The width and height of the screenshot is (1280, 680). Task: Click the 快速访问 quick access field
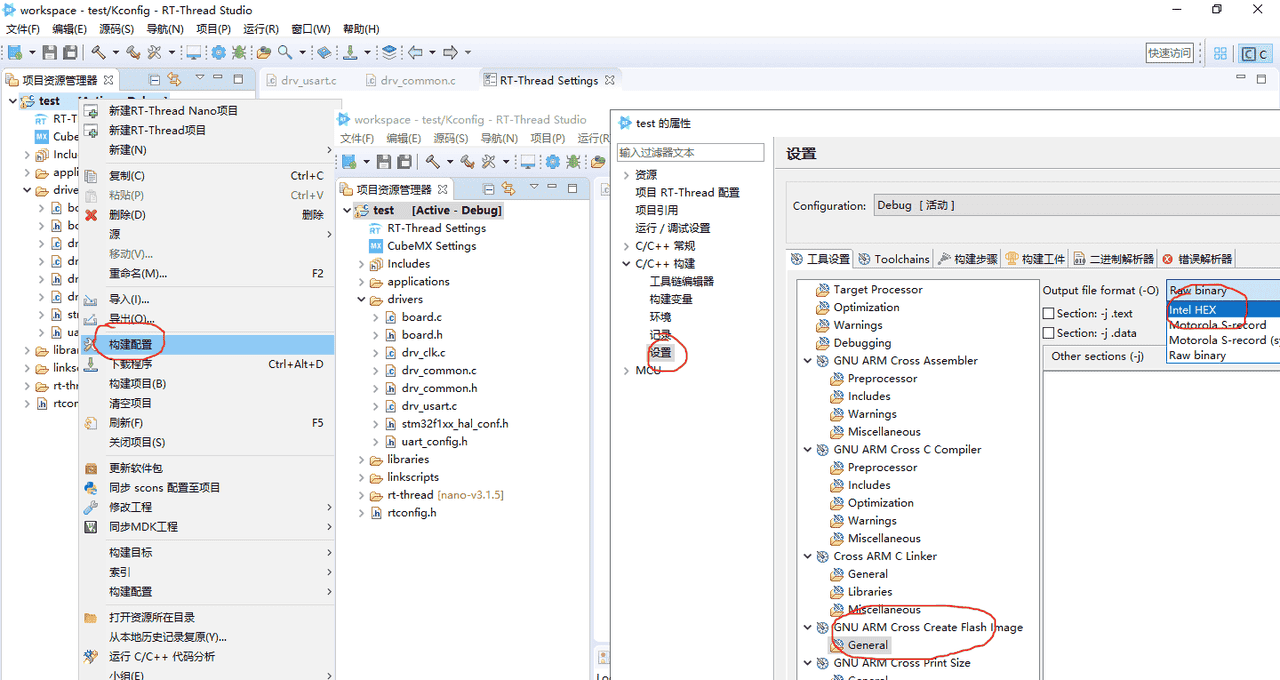(1169, 53)
